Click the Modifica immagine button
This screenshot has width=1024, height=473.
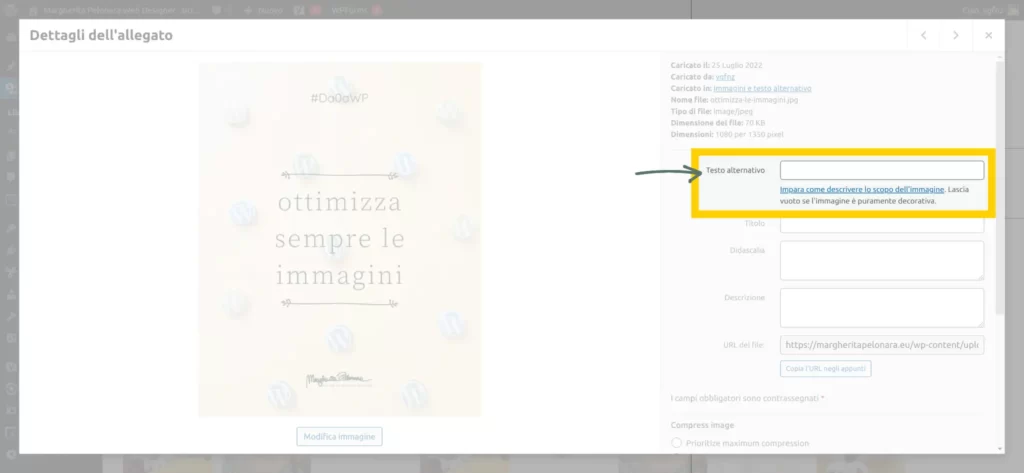(x=339, y=436)
